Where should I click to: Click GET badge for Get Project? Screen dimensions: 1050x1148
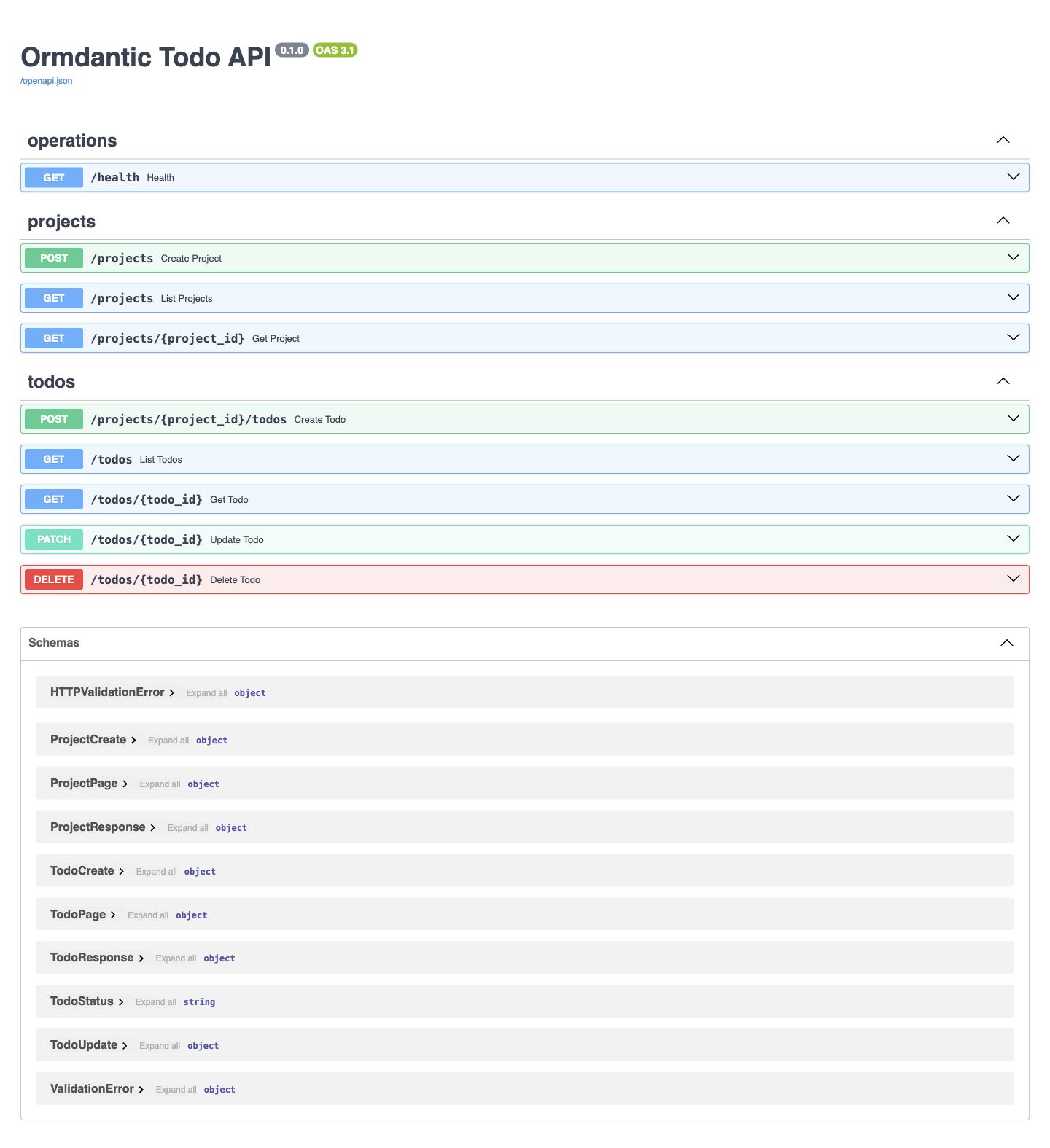[x=54, y=338]
